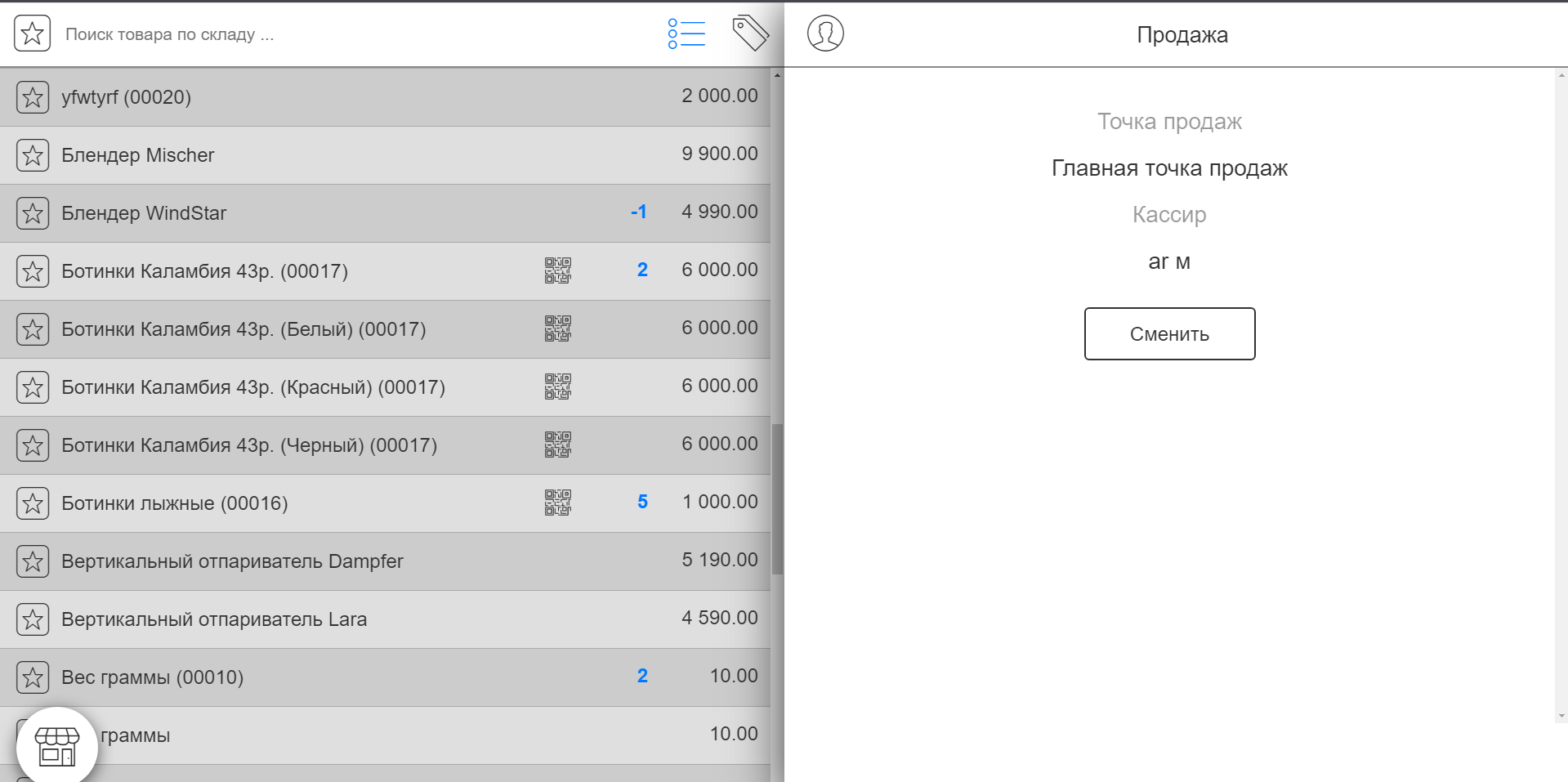
Task: Click the round store icon button
Action: [x=57, y=746]
